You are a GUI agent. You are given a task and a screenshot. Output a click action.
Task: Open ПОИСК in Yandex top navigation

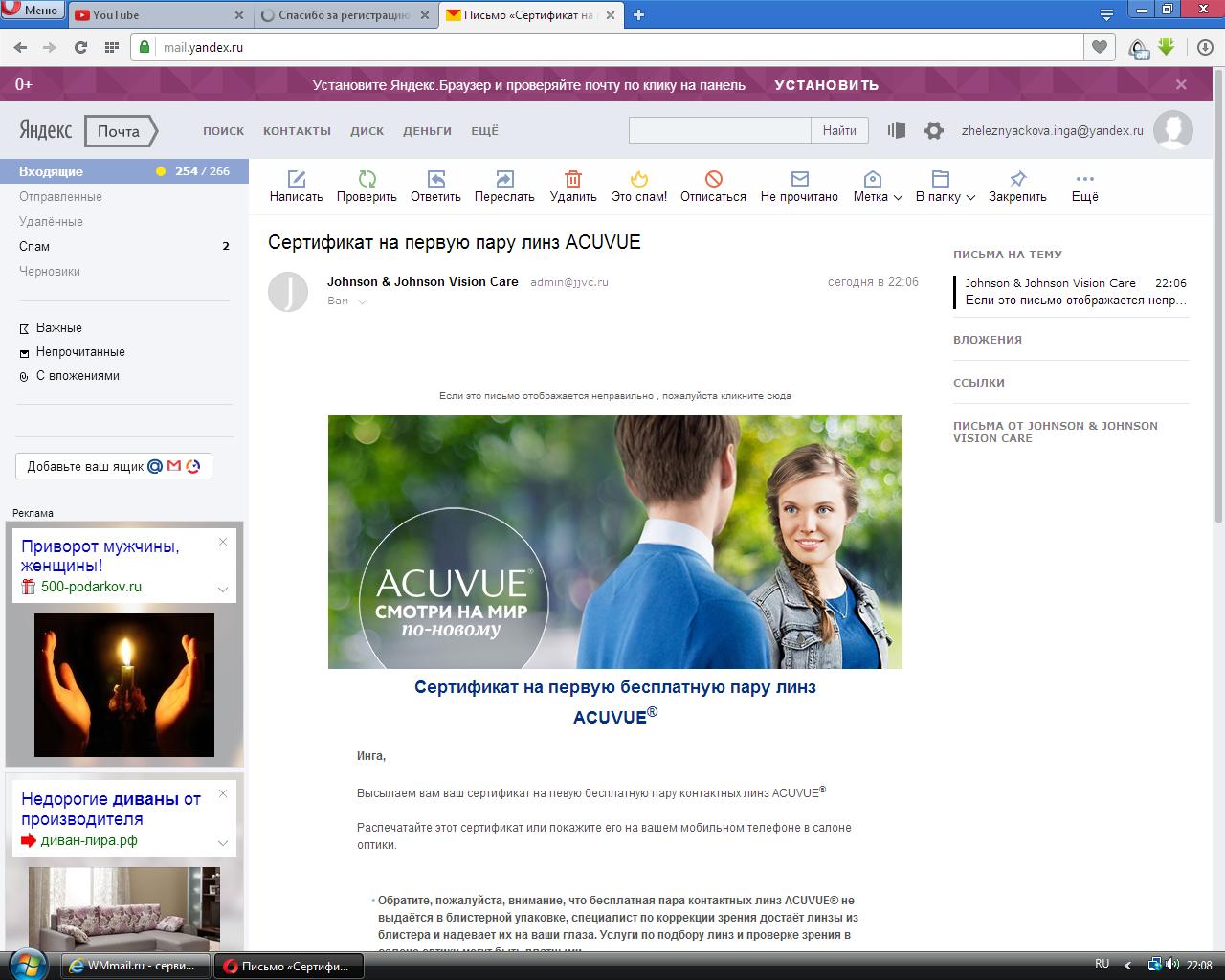[223, 131]
